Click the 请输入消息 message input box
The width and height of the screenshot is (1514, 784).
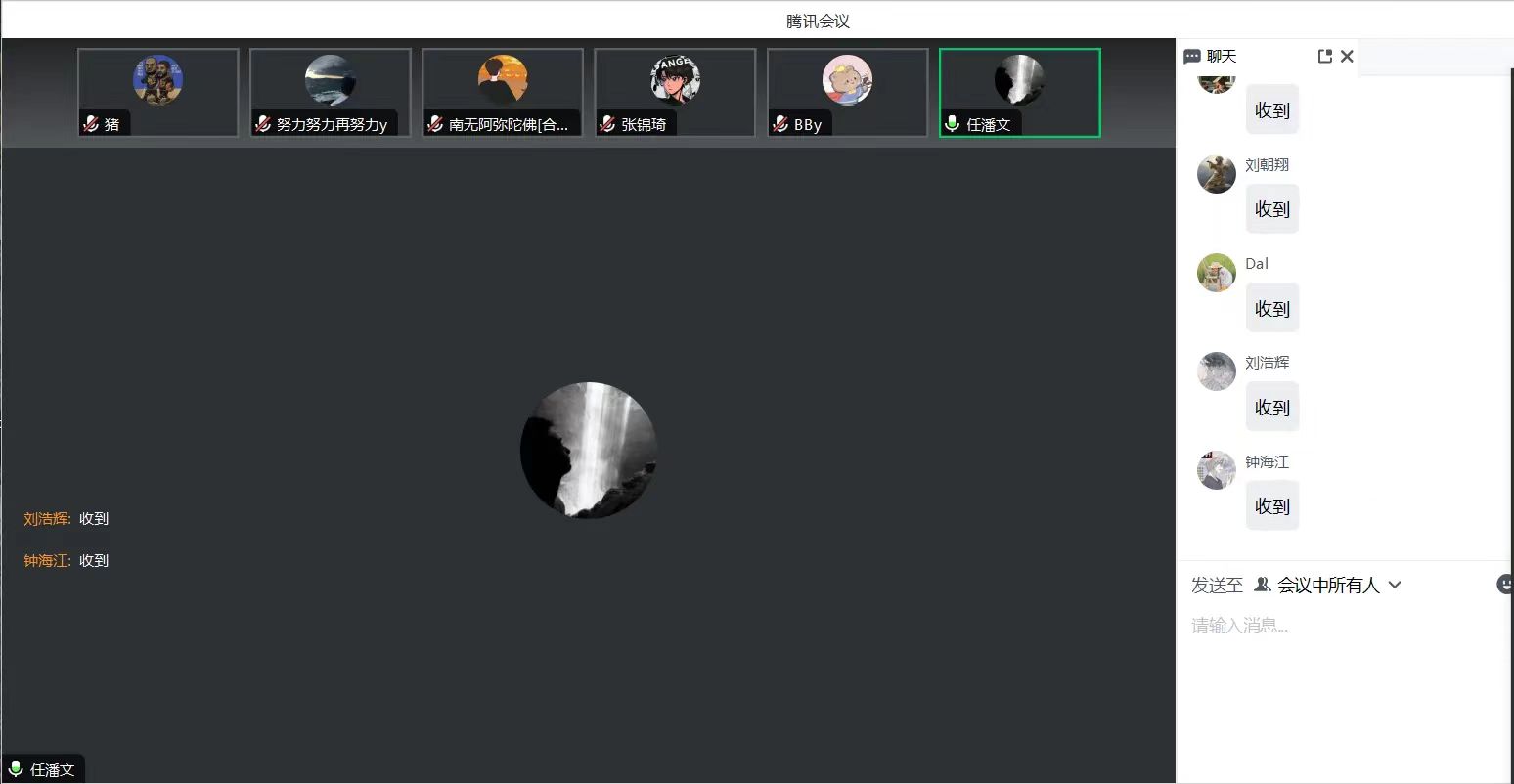coord(1340,626)
